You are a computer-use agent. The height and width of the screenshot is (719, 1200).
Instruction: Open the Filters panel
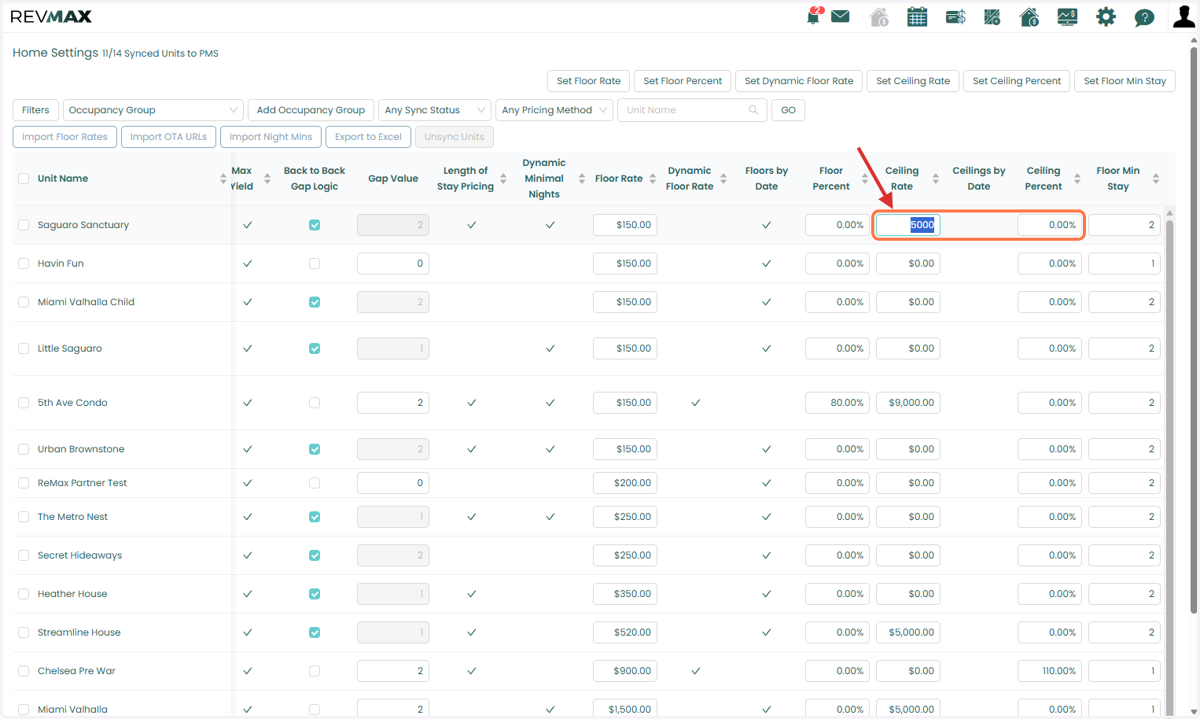click(x=35, y=110)
